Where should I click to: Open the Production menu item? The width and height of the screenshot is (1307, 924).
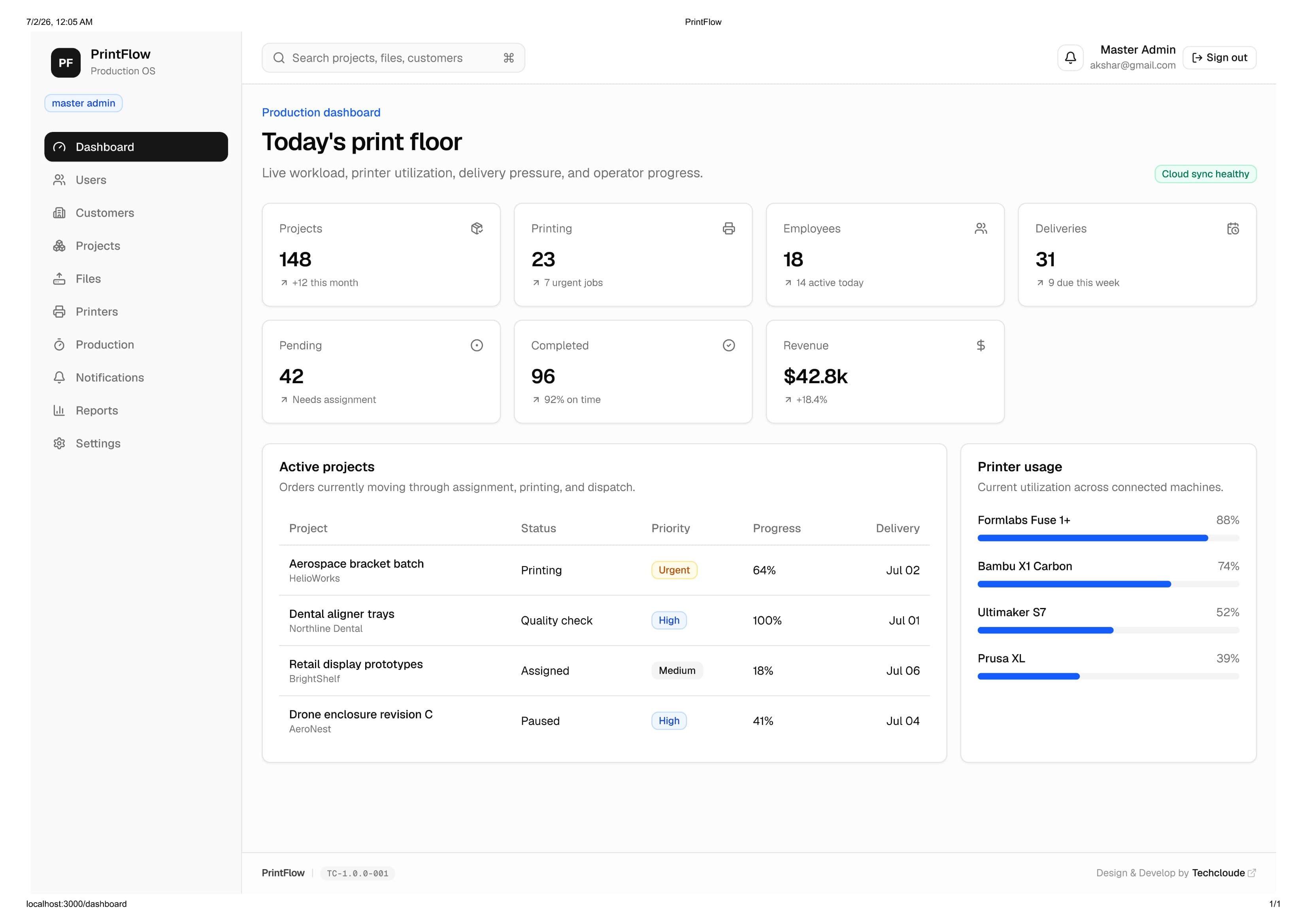point(136,345)
